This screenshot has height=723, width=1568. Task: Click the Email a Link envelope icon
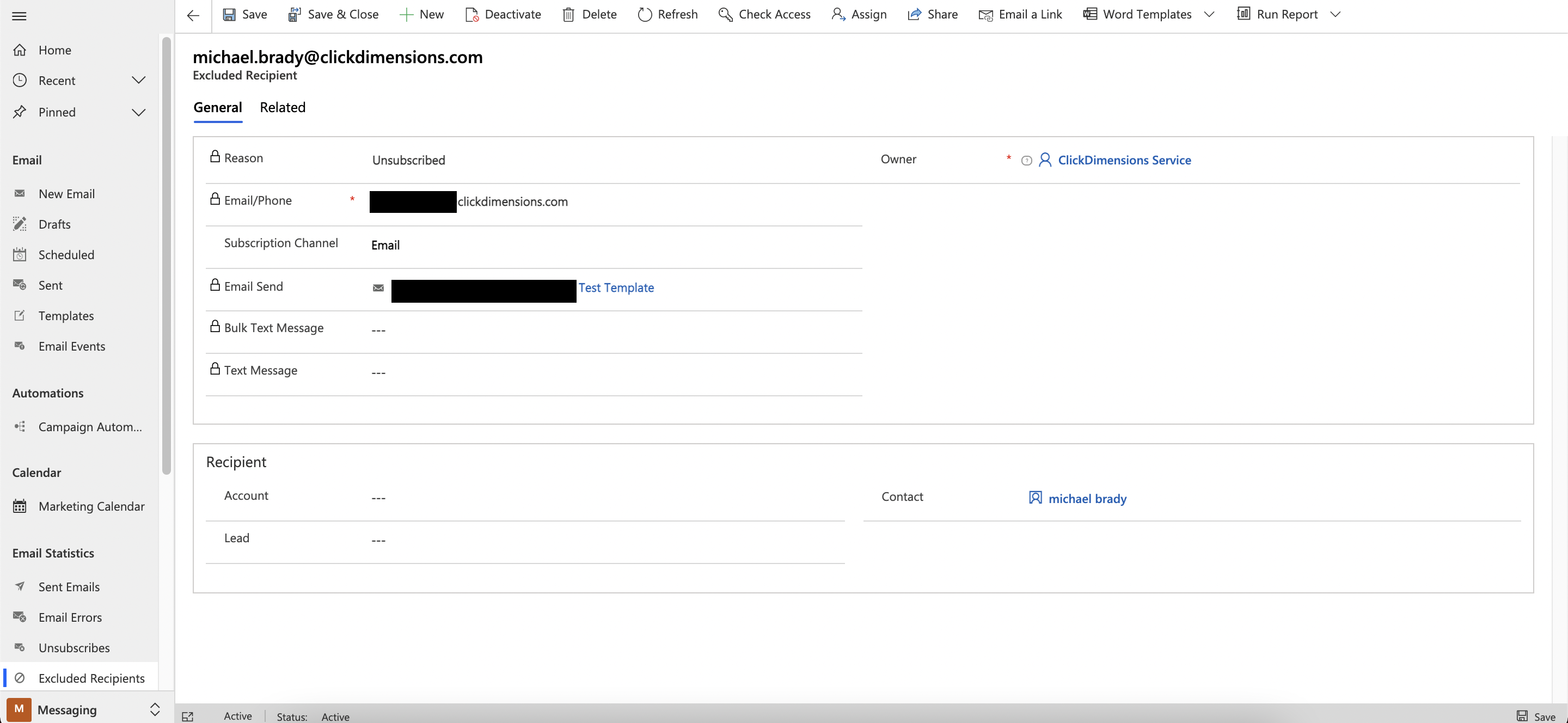point(985,15)
